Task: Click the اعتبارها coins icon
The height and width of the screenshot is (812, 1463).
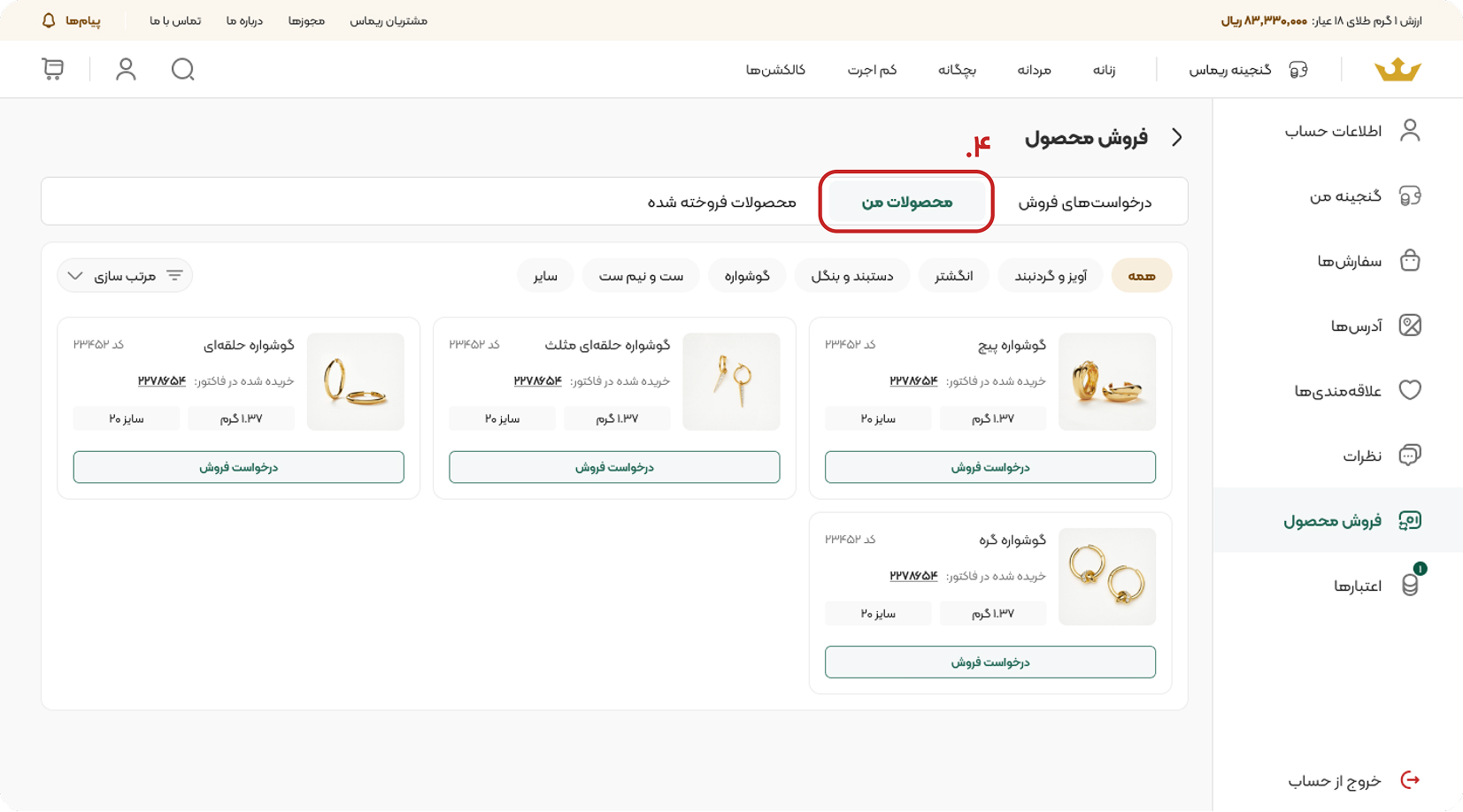Action: tap(1410, 585)
